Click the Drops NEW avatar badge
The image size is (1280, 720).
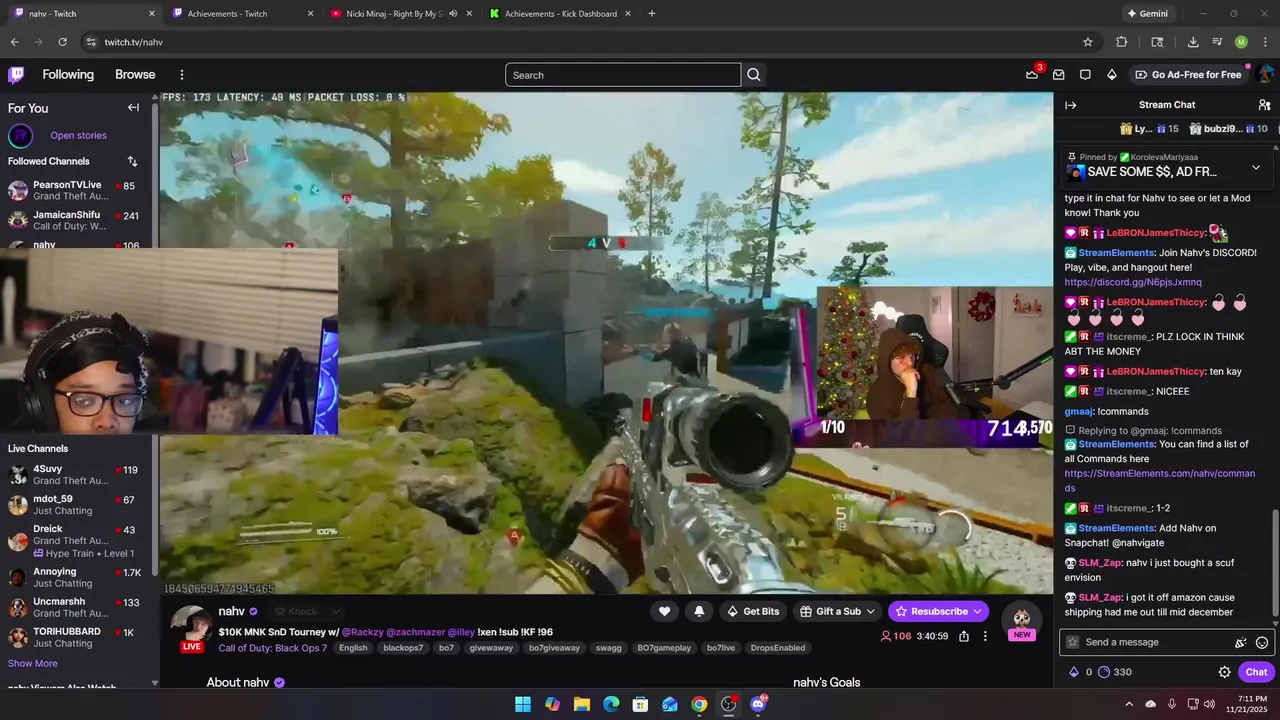point(1021,621)
